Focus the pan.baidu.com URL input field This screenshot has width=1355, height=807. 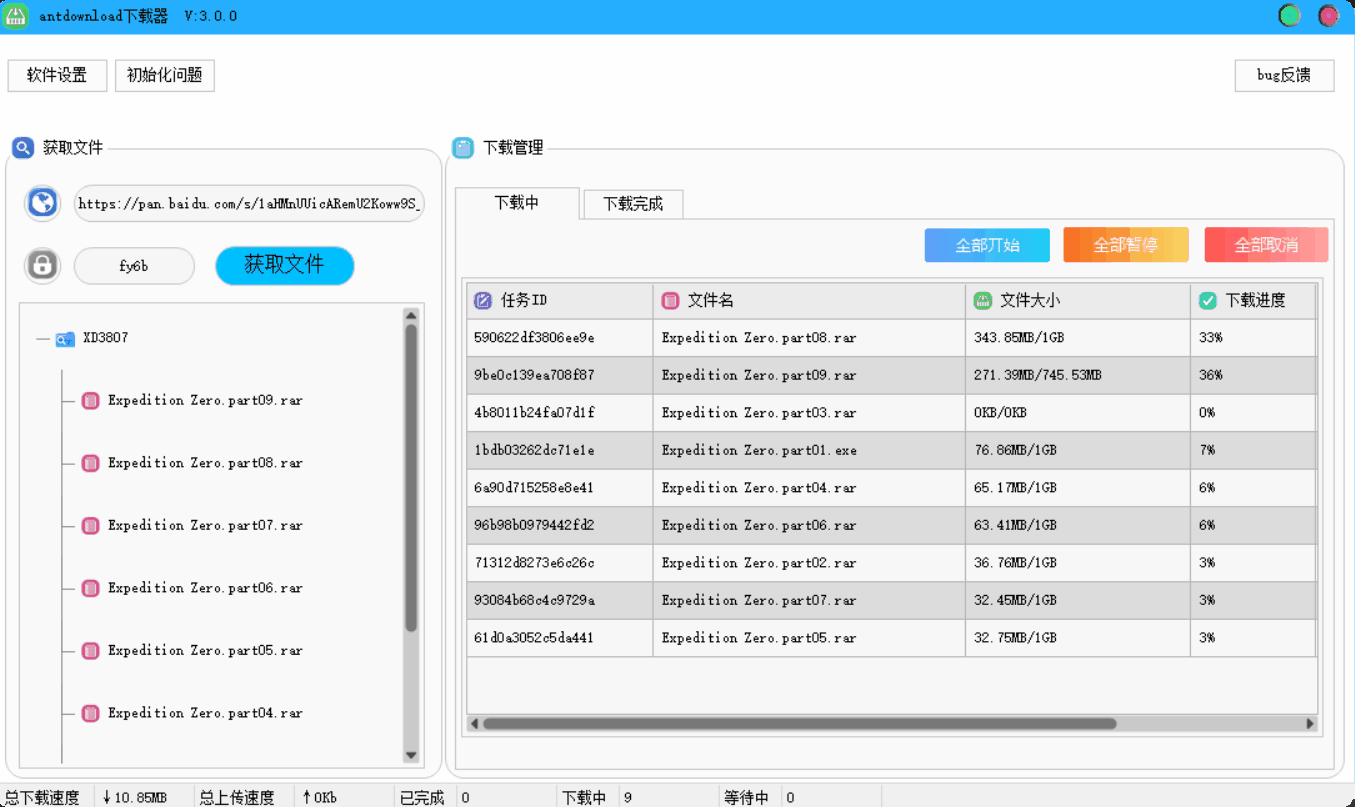click(249, 203)
